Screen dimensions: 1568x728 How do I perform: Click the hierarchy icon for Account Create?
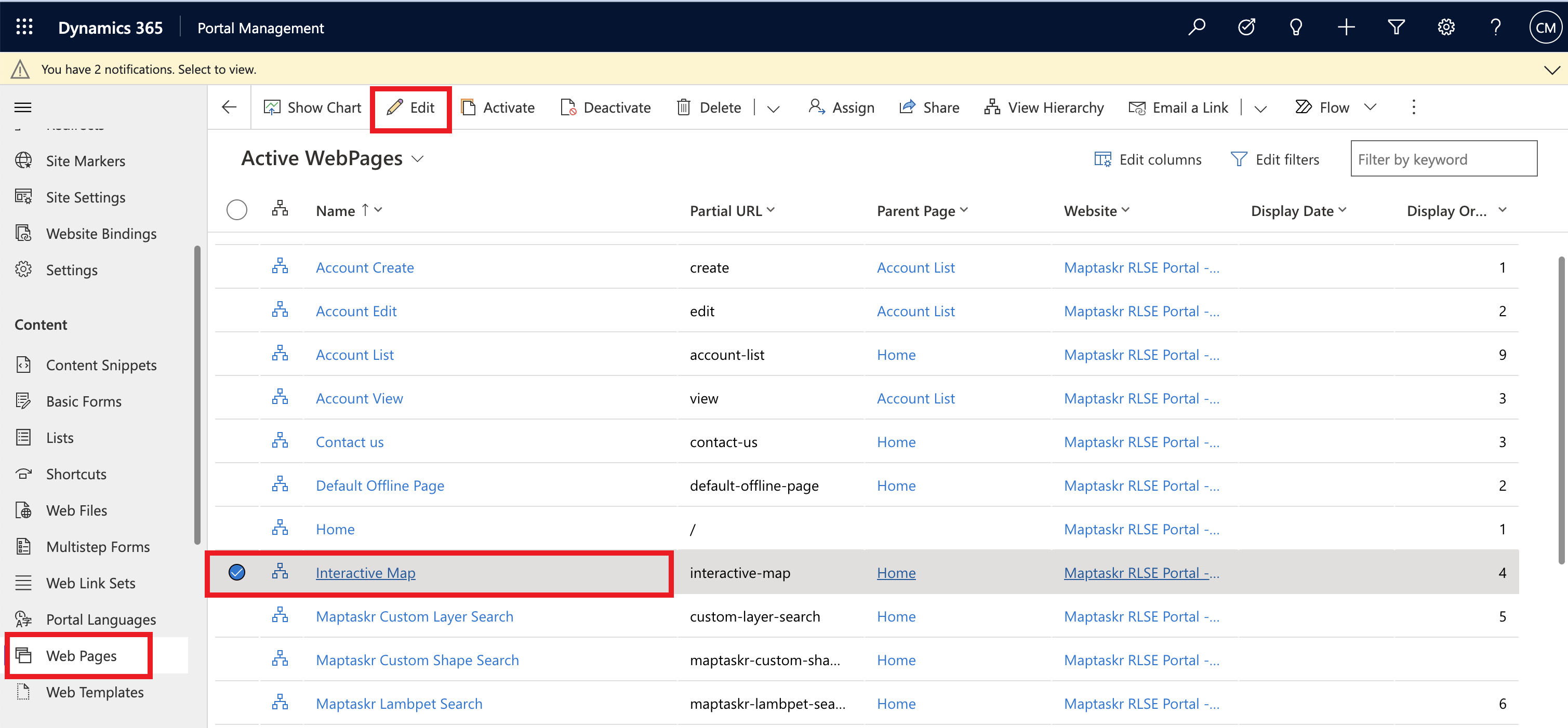(280, 266)
